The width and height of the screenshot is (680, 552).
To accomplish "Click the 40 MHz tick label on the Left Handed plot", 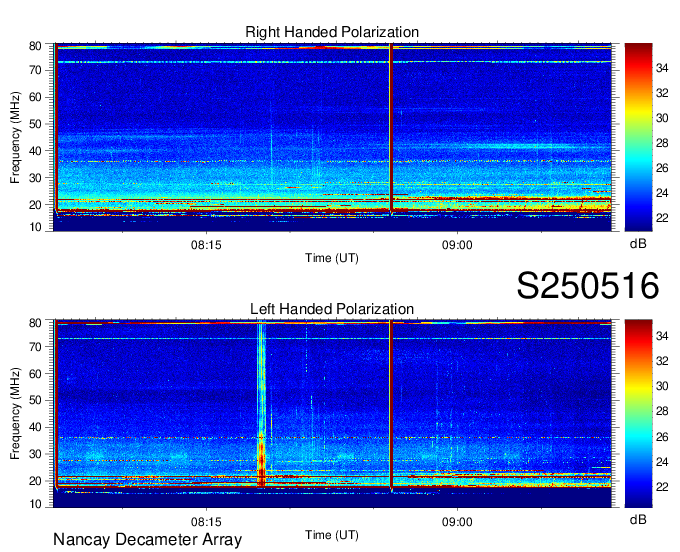I will [35, 427].
